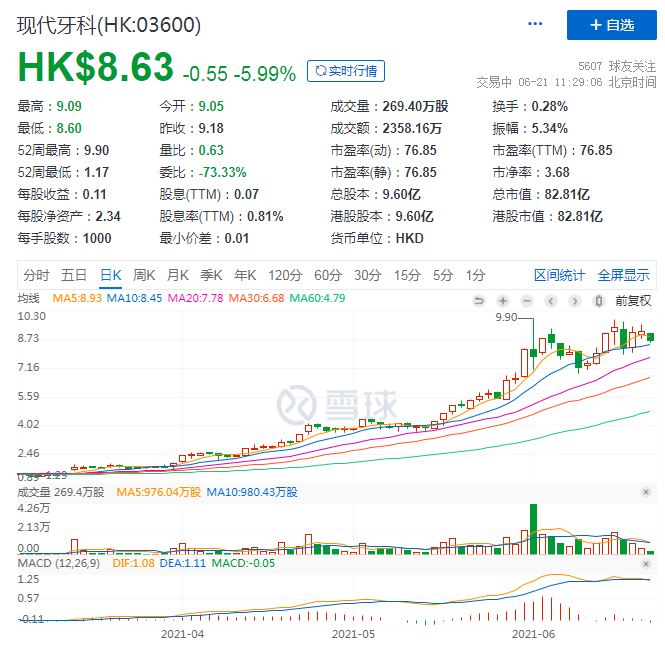Screen dimensions: 665x652
Task: Click volume MA10:980.43万股 label
Action: point(252,492)
